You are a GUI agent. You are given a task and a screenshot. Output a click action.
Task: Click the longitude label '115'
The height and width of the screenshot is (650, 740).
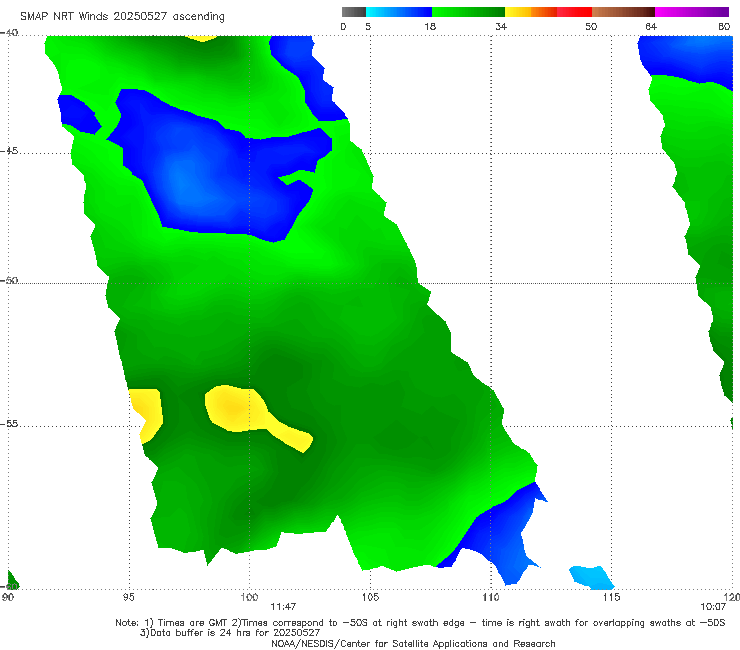[611, 597]
